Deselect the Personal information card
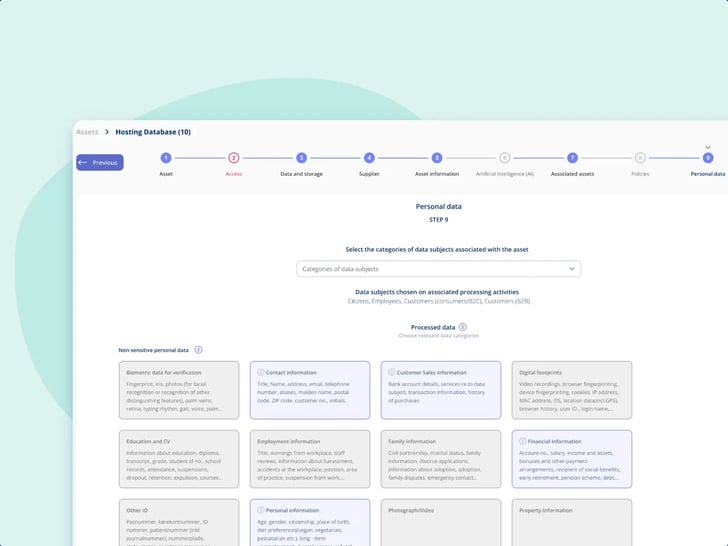 [x=310, y=523]
